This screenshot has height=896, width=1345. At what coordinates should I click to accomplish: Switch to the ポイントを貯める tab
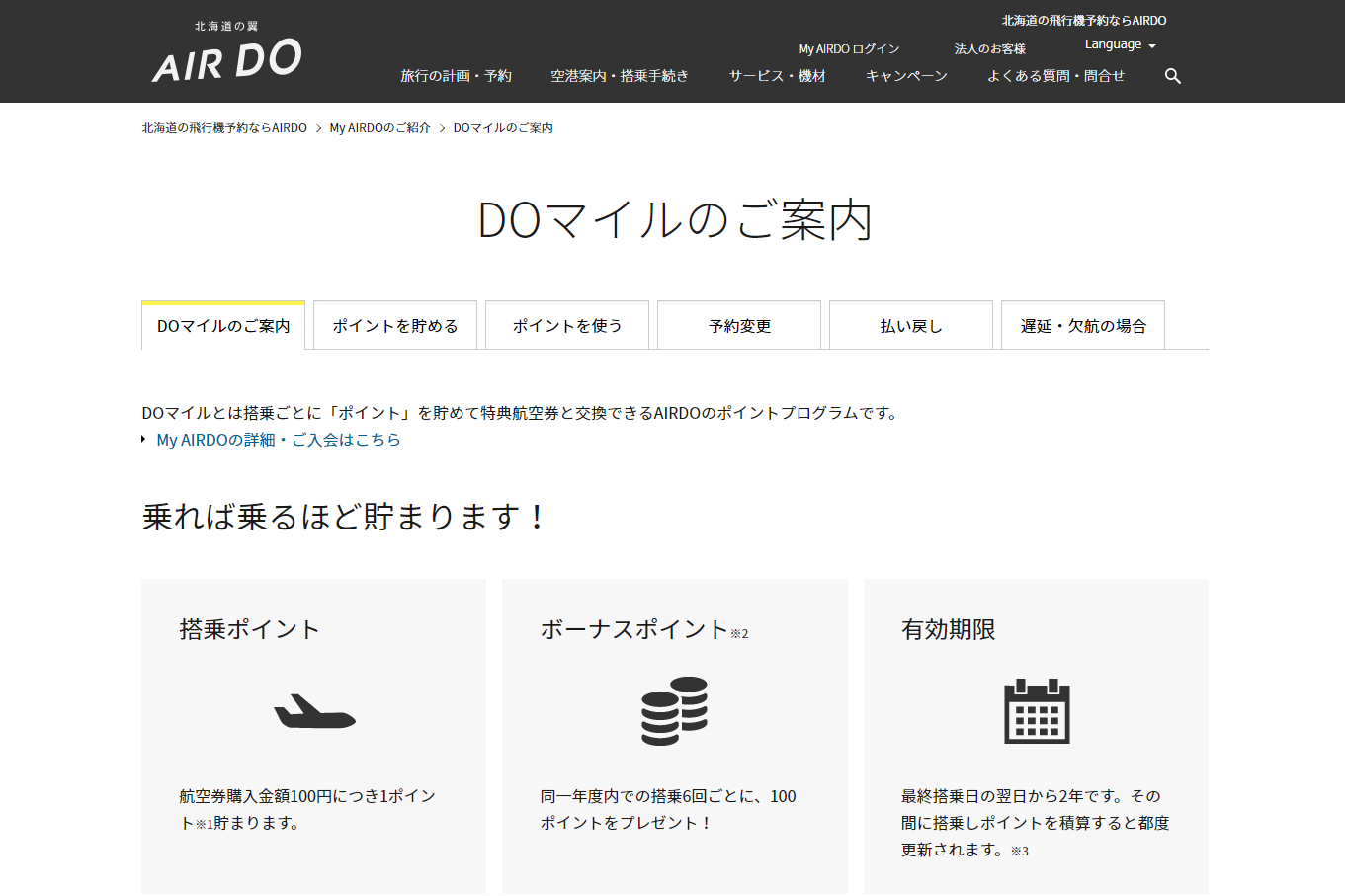pyautogui.click(x=395, y=325)
